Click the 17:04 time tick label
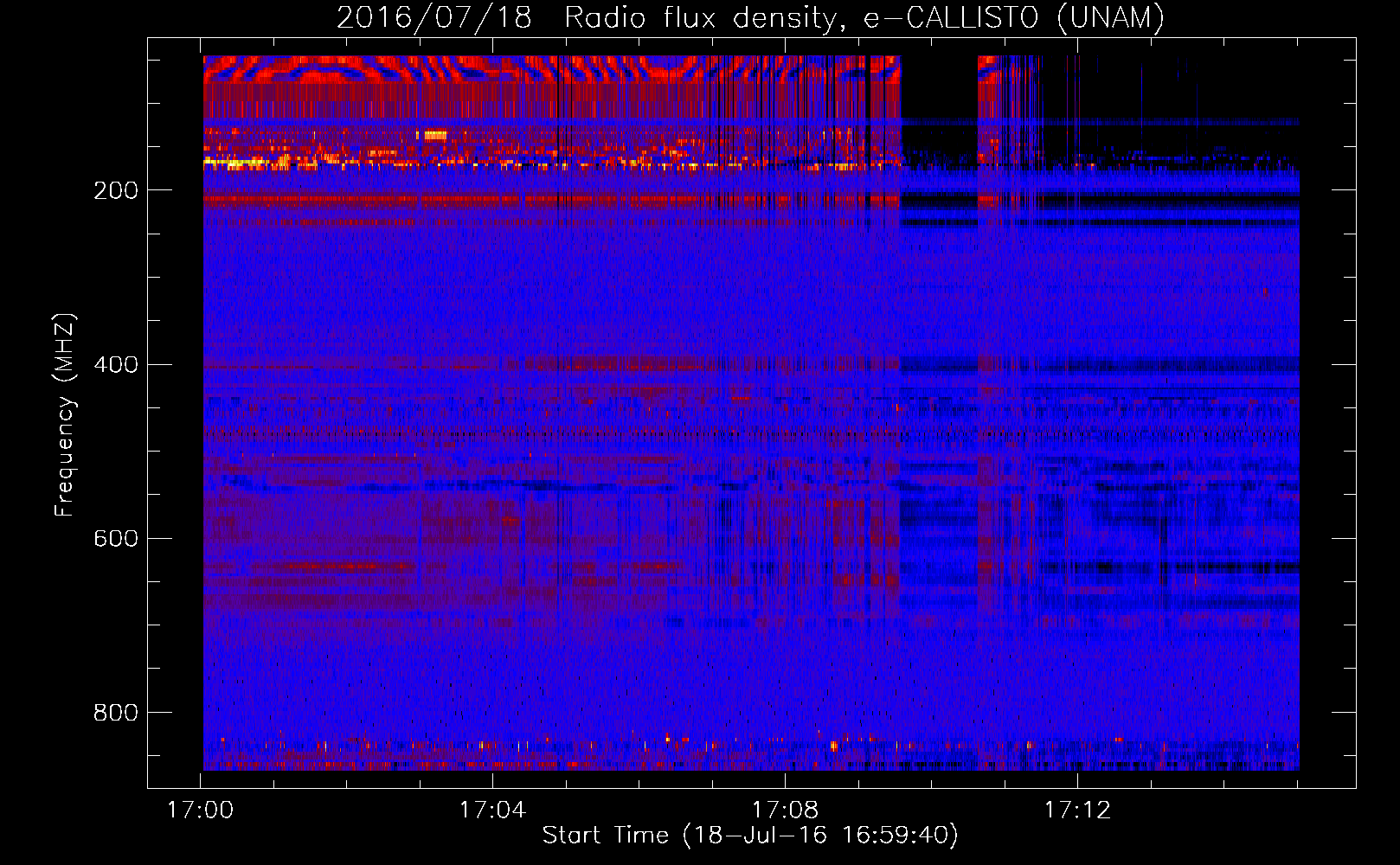This screenshot has height=865, width=1400. (492, 811)
